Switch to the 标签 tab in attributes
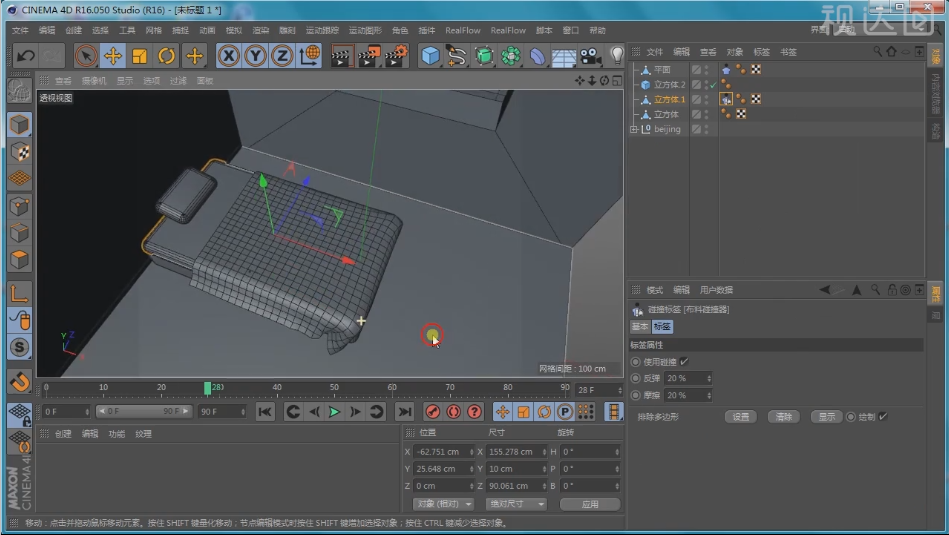Screen dimensions: 949x535 pyautogui.click(x=662, y=327)
